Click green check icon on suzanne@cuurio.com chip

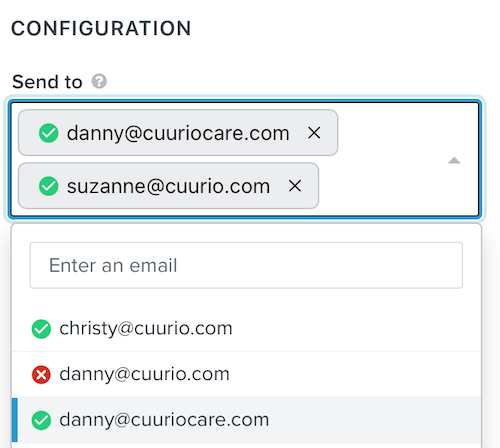click(x=49, y=186)
